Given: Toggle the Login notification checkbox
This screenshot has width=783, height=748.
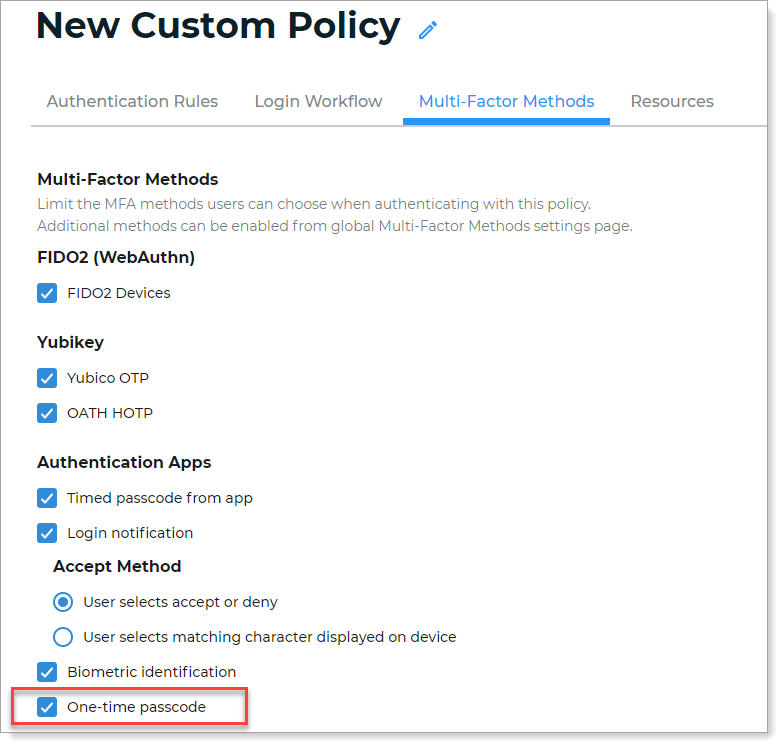Looking at the screenshot, I should (x=47, y=533).
